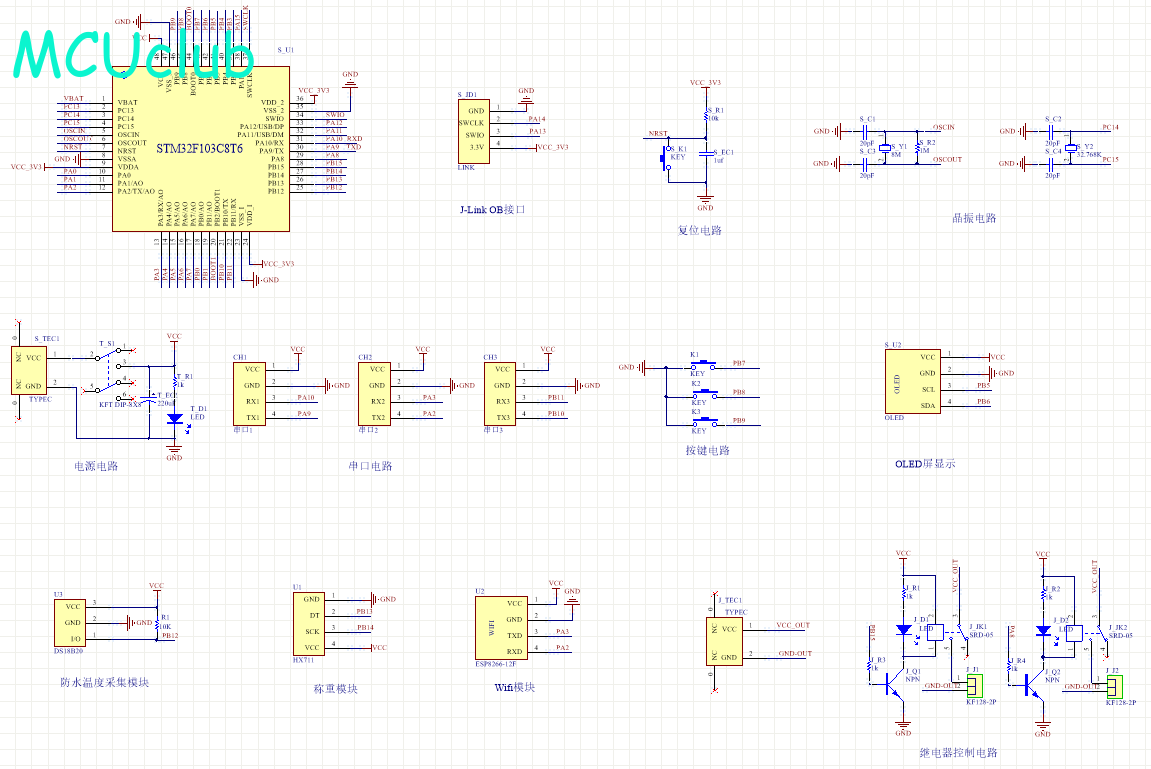The image size is (1151, 769).
Task: Select the J_D2 LED in relay circuit
Action: tap(1043, 630)
